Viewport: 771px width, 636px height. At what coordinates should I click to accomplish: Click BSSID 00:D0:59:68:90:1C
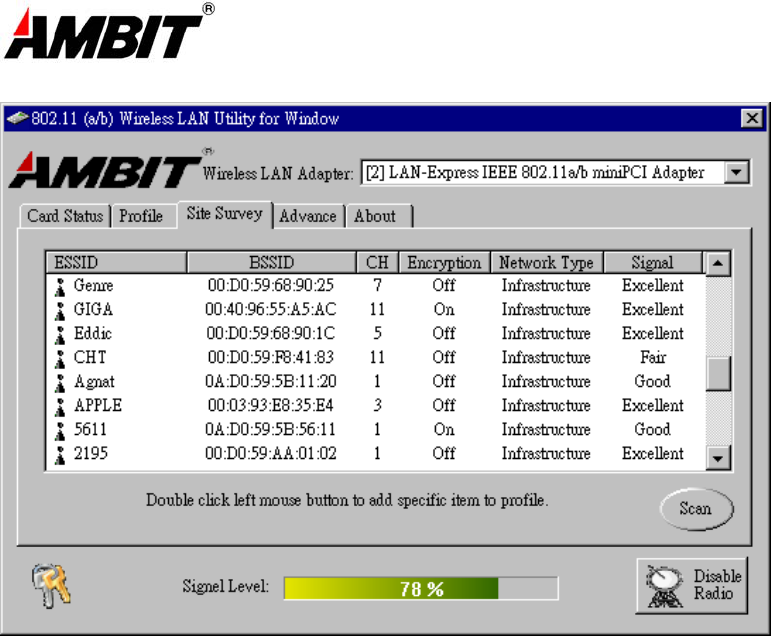pyautogui.click(x=271, y=333)
